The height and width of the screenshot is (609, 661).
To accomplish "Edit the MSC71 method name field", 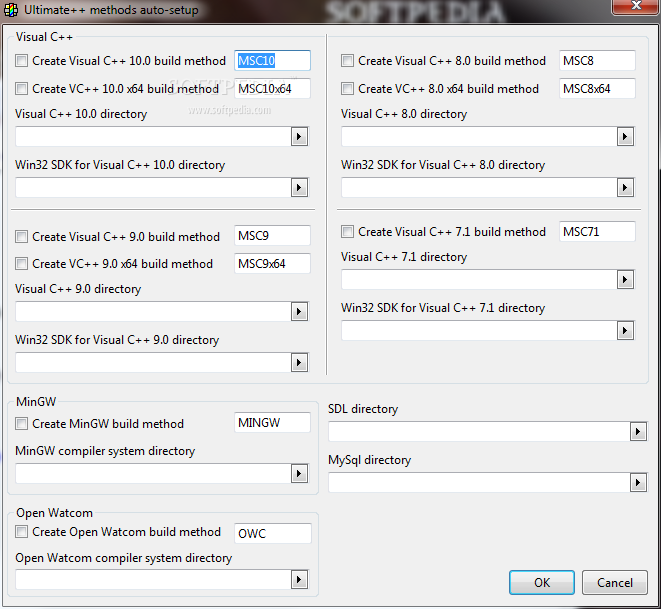I will 597,231.
